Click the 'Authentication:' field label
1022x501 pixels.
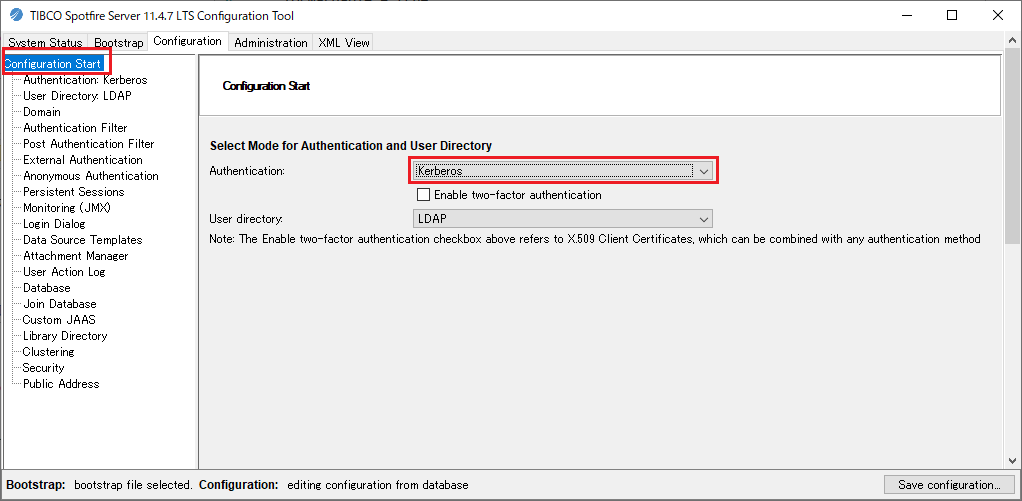pyautogui.click(x=248, y=171)
